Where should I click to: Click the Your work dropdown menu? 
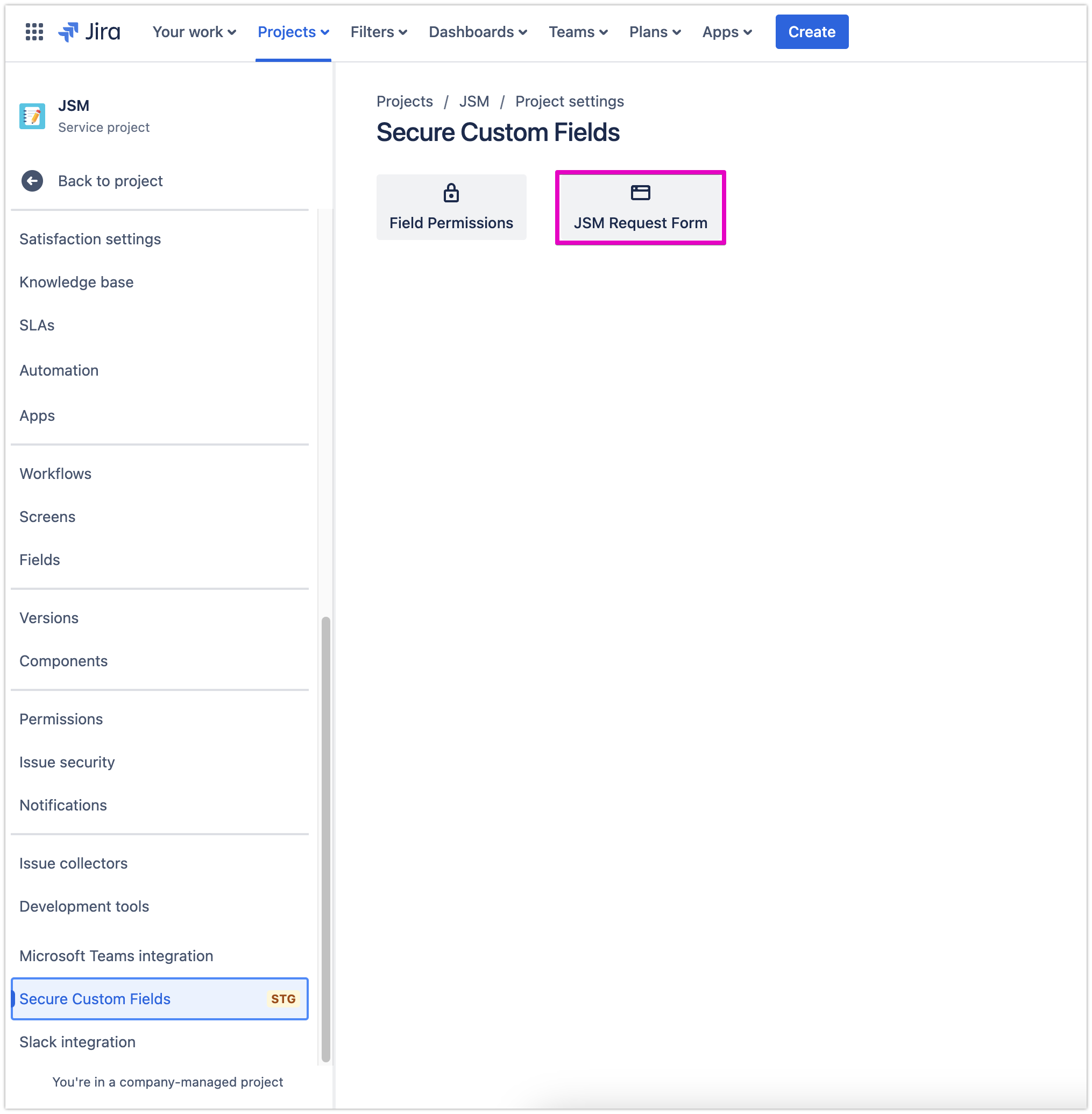(192, 31)
